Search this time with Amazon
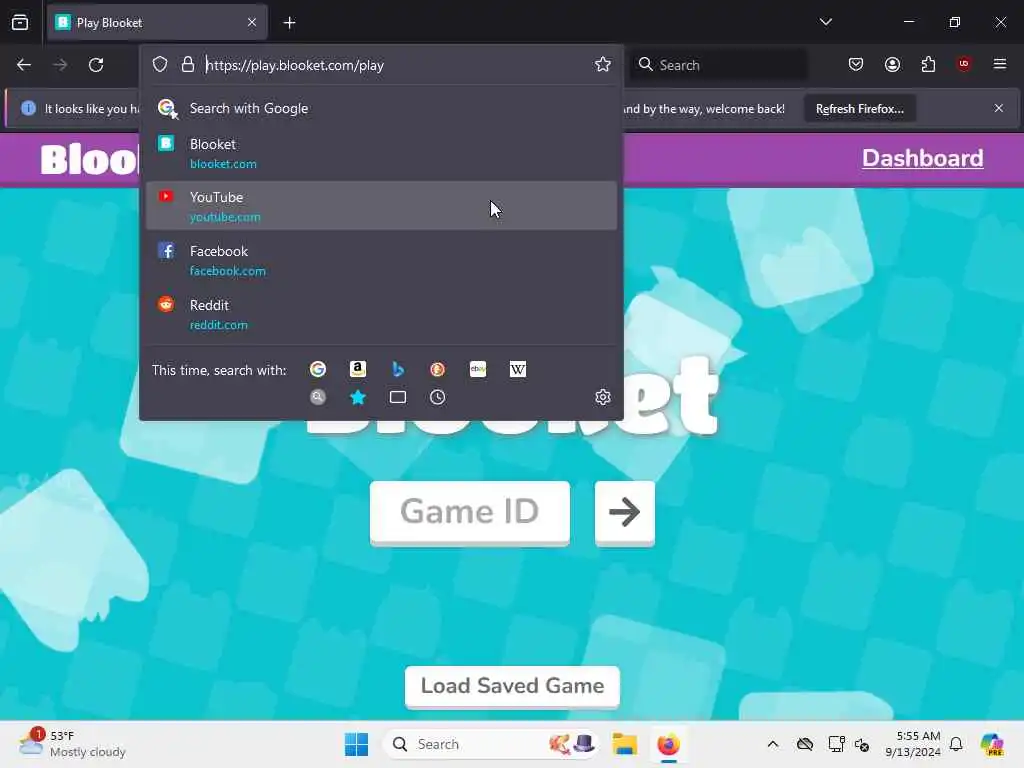This screenshot has height=768, width=1024. pos(358,370)
